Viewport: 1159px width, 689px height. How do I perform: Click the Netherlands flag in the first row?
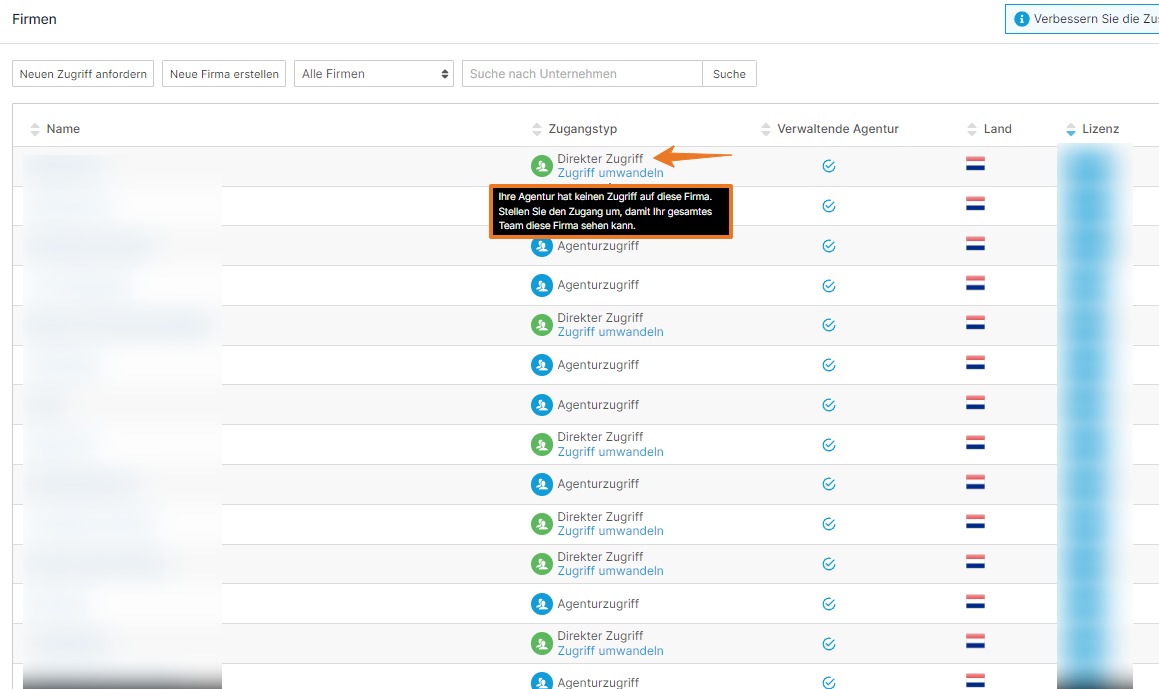[975, 164]
